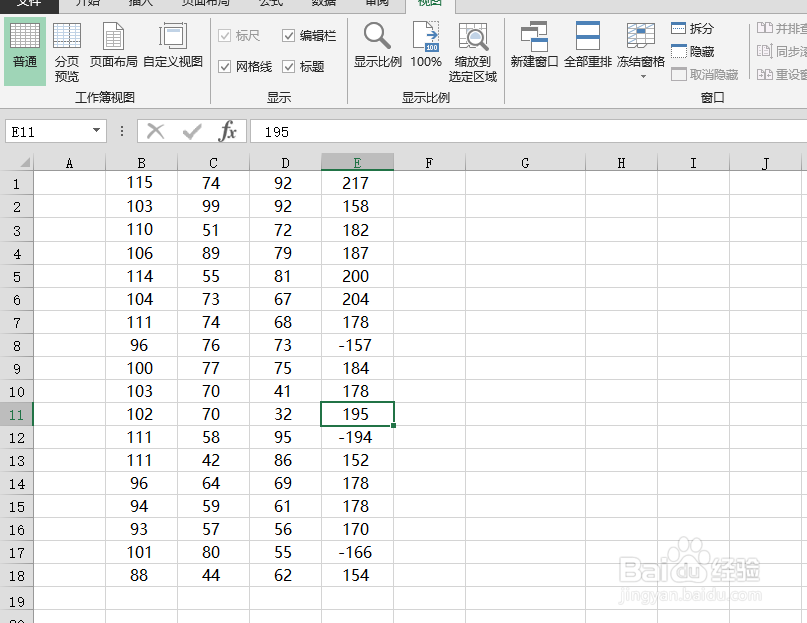Select cell D12 containing 95
Image resolution: width=807 pixels, height=623 pixels.
click(286, 437)
